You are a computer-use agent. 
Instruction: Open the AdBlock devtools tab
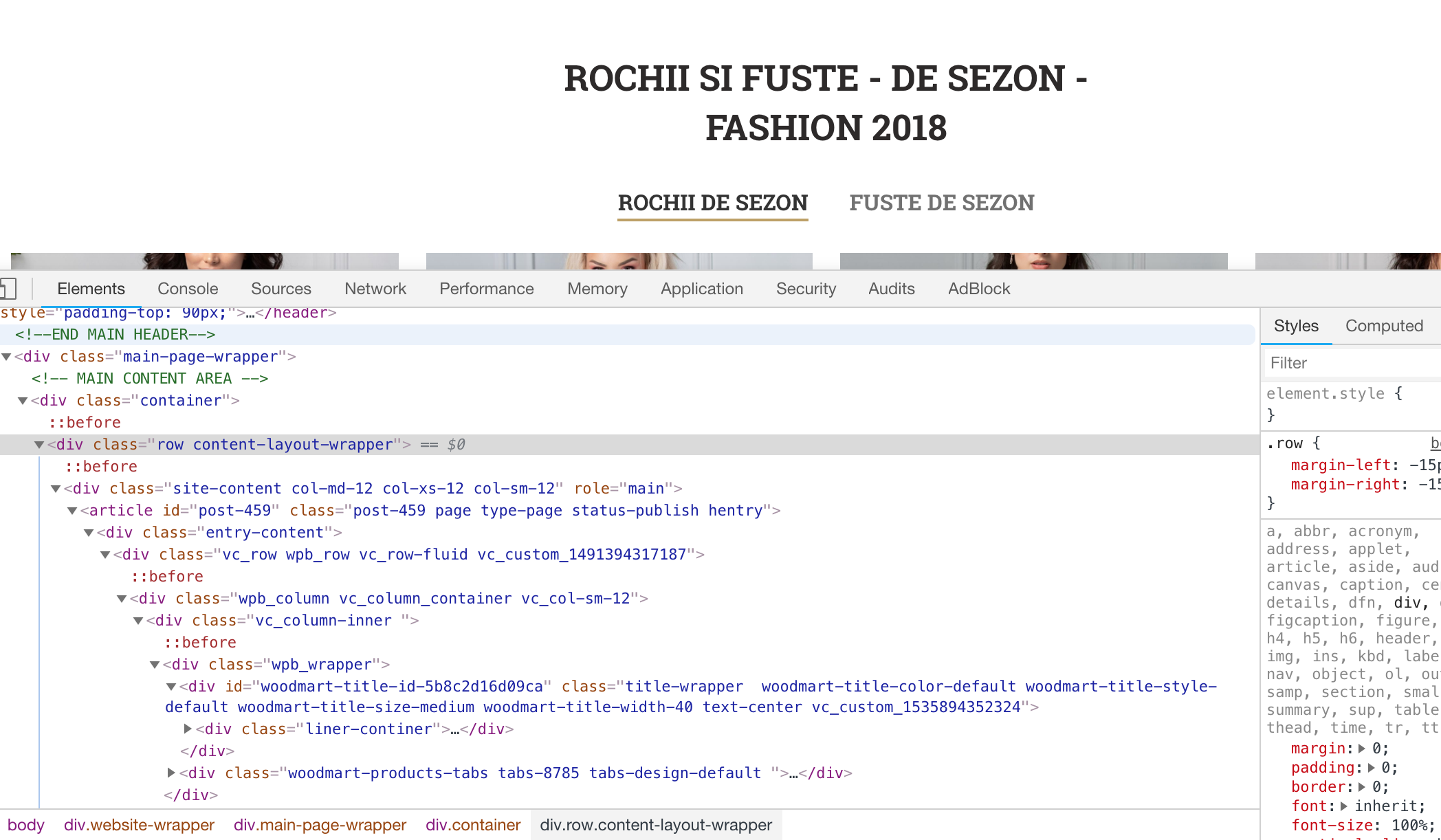tap(978, 289)
